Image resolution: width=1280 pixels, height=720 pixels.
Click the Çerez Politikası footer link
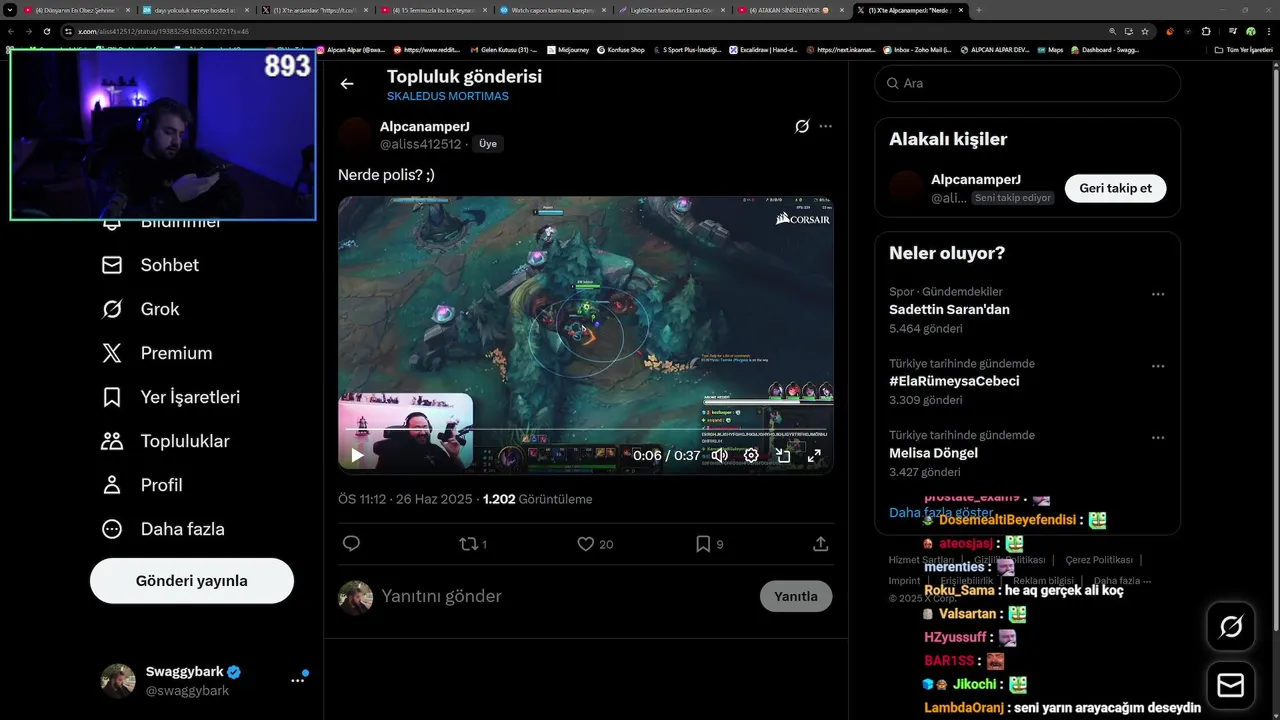pyautogui.click(x=1099, y=560)
